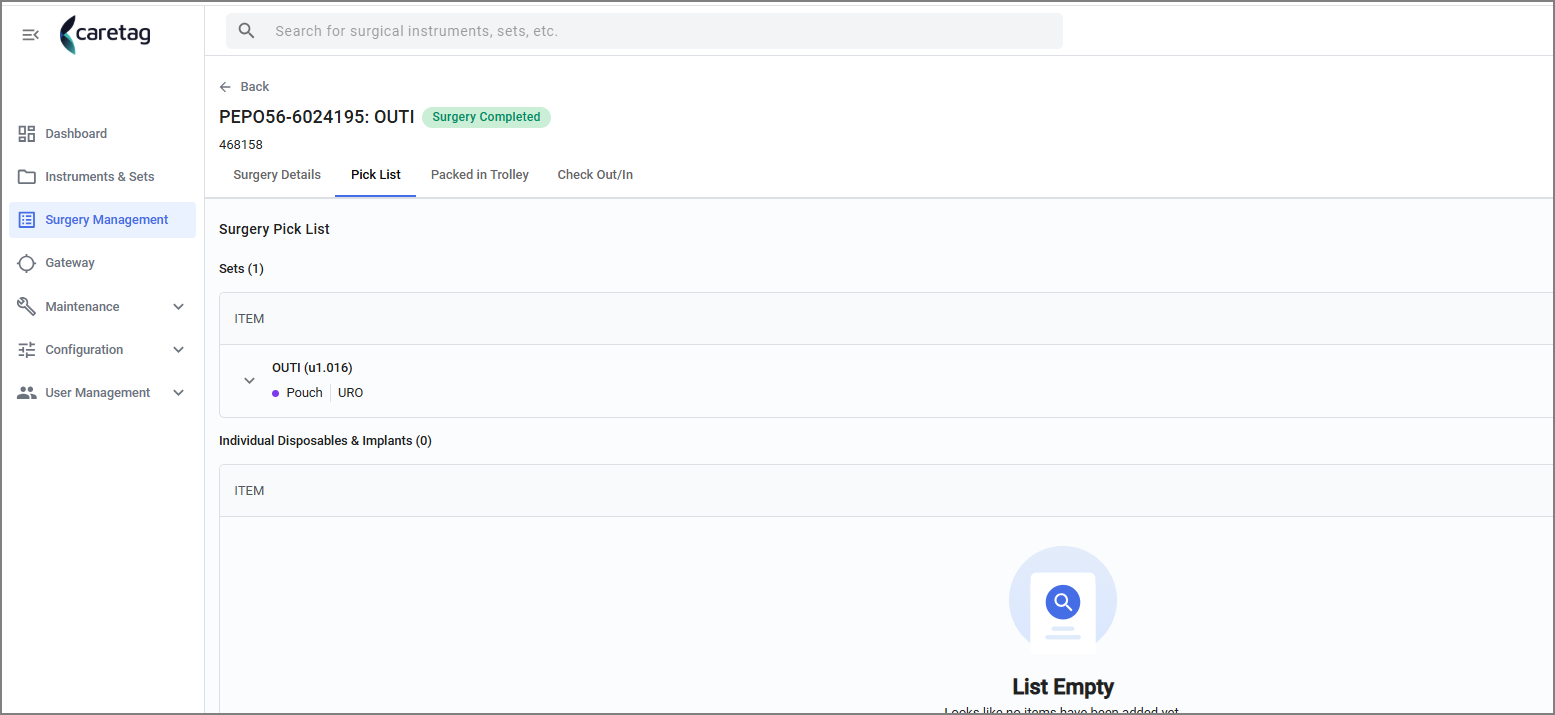Go back using the Back link
1555x715 pixels.
pyautogui.click(x=244, y=87)
